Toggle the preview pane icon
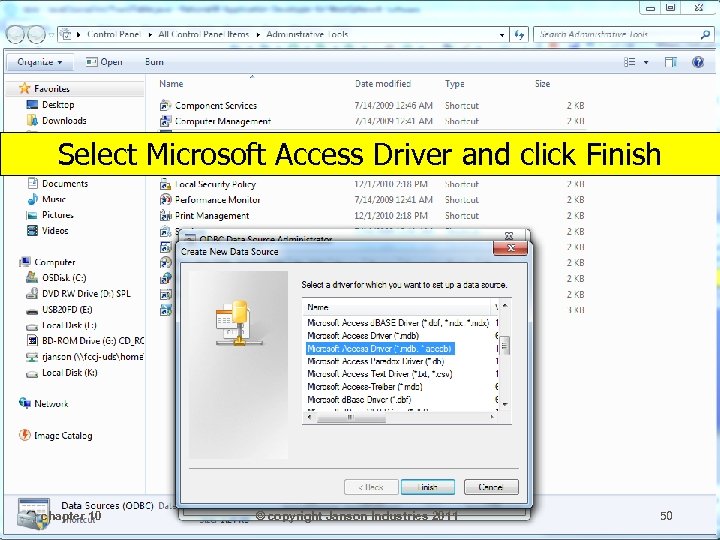The image size is (720, 540). point(671,62)
